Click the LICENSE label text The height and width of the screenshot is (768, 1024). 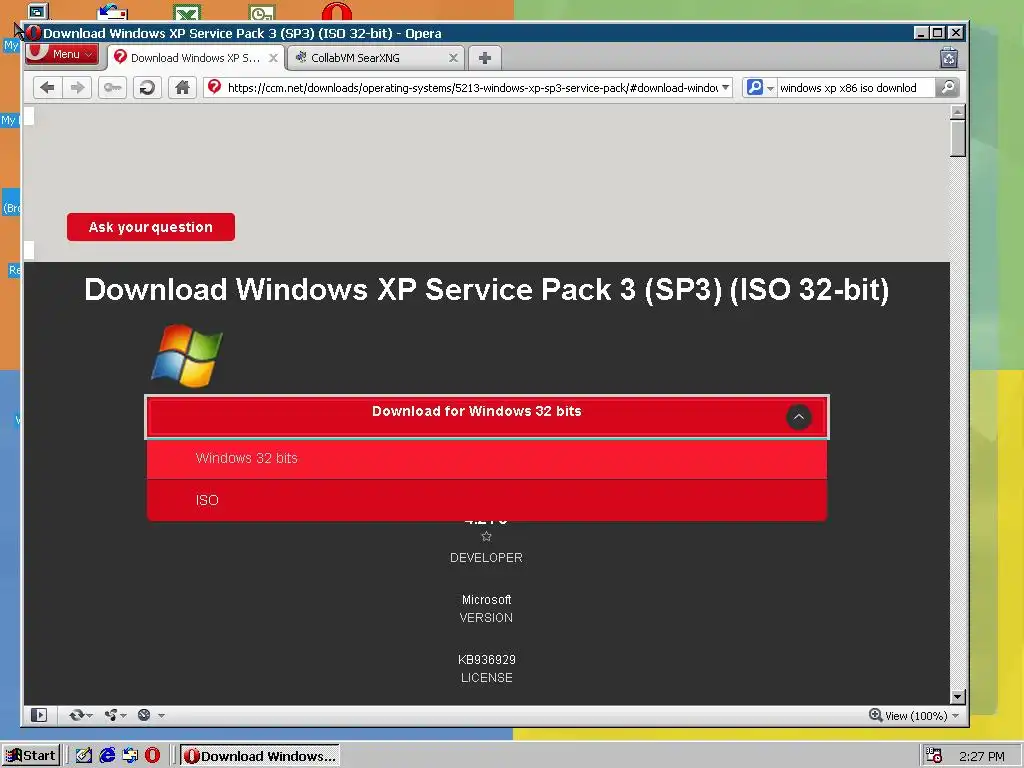click(x=487, y=678)
